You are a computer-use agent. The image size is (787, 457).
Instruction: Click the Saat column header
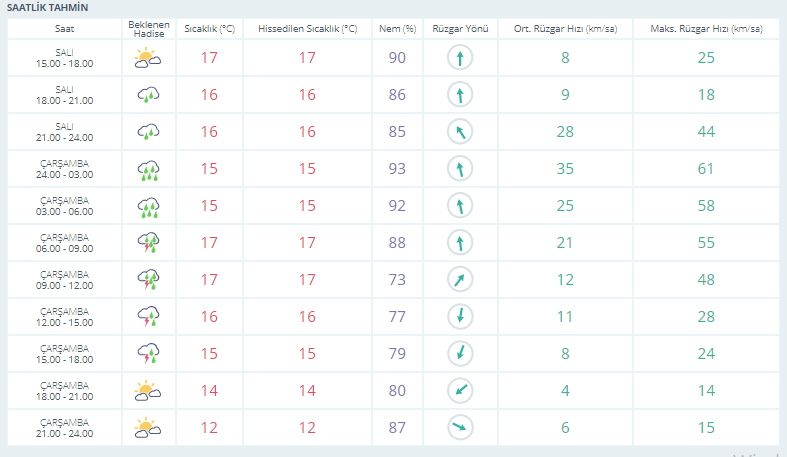point(64,29)
